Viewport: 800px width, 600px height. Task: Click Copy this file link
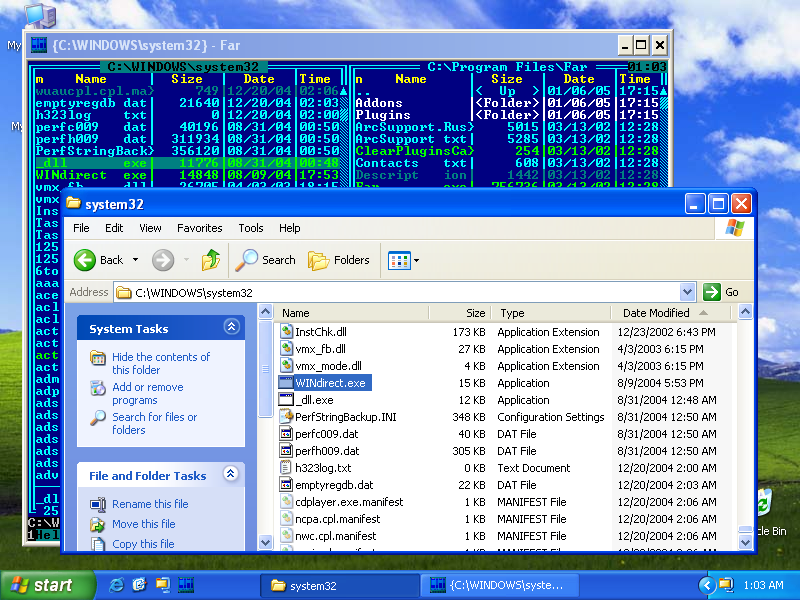click(143, 544)
